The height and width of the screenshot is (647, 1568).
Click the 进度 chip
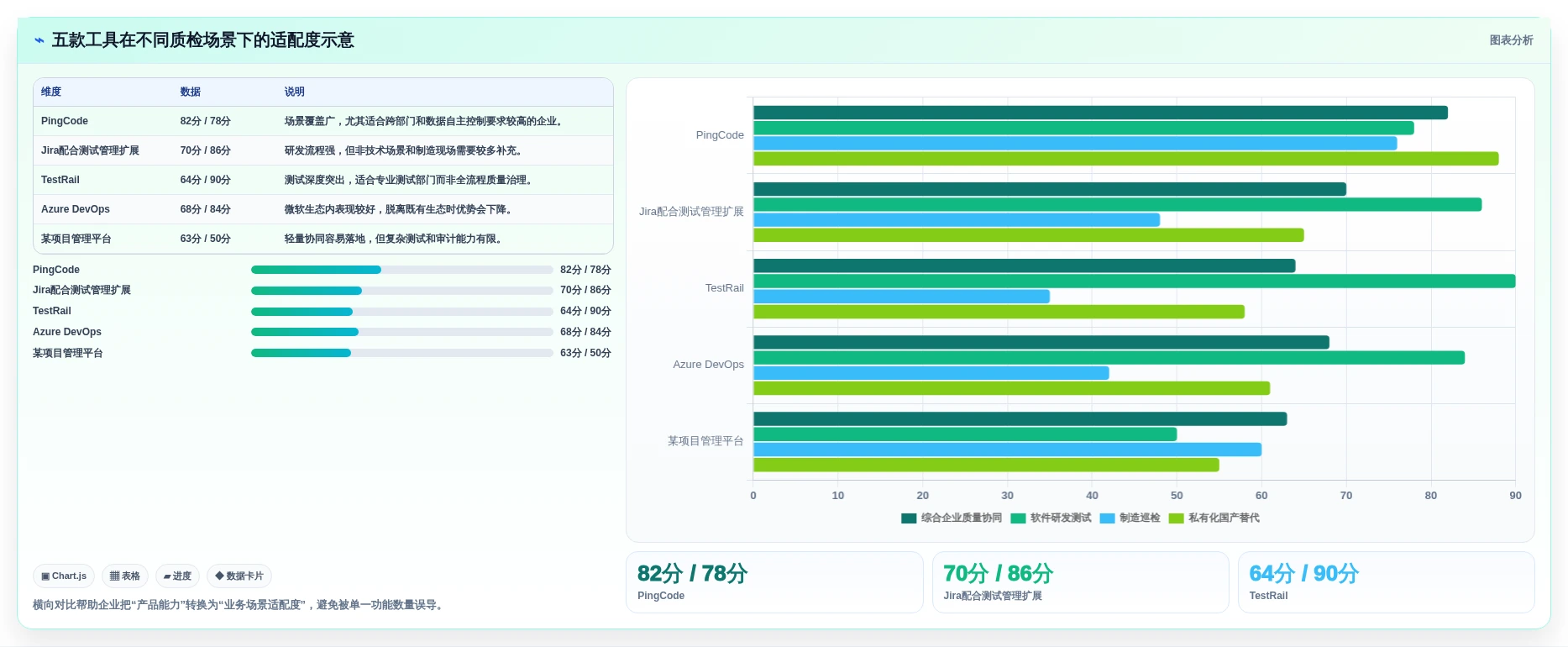click(177, 576)
